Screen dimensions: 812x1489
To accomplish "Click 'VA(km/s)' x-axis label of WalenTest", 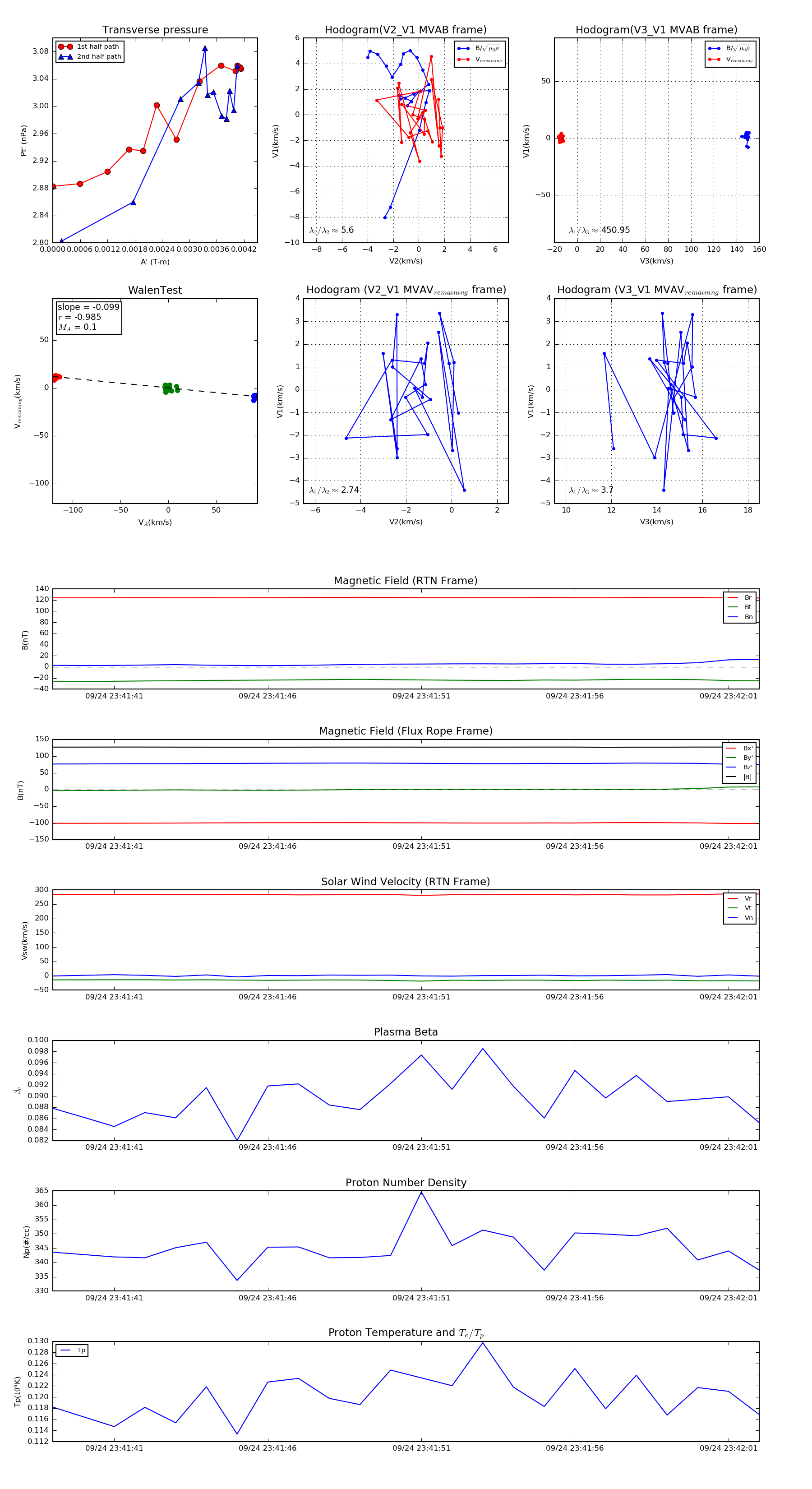I will coord(155,523).
